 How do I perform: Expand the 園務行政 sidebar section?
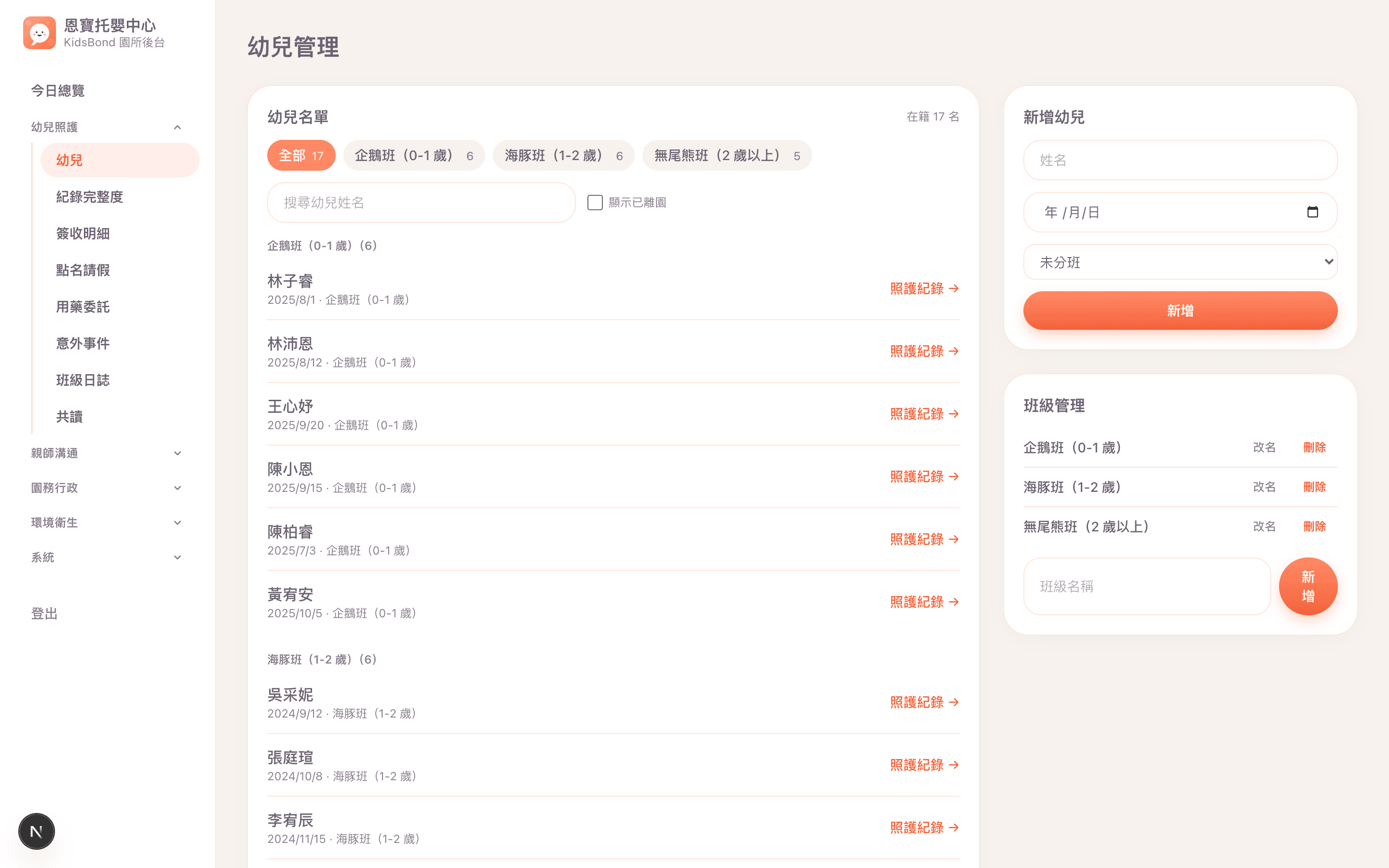(x=107, y=488)
